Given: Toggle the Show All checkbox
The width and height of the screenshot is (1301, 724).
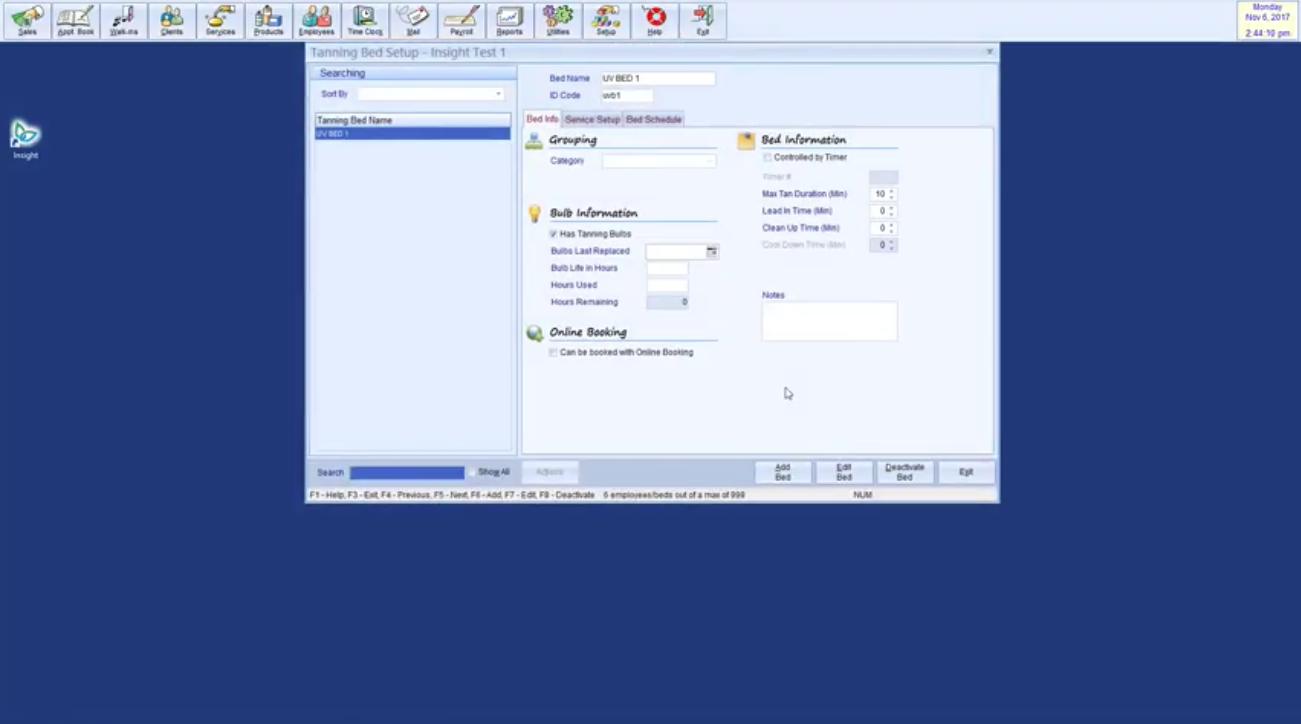Looking at the screenshot, I should (x=472, y=472).
